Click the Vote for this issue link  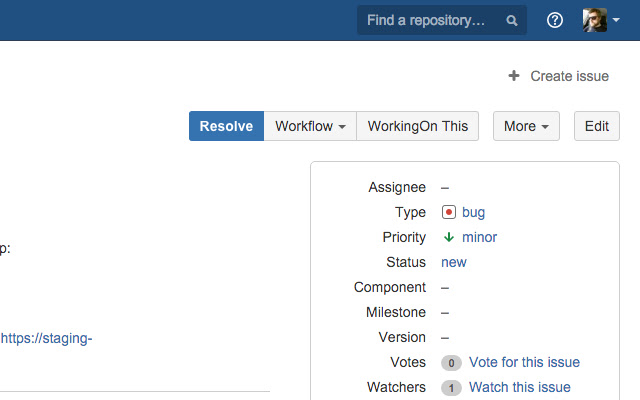point(524,362)
